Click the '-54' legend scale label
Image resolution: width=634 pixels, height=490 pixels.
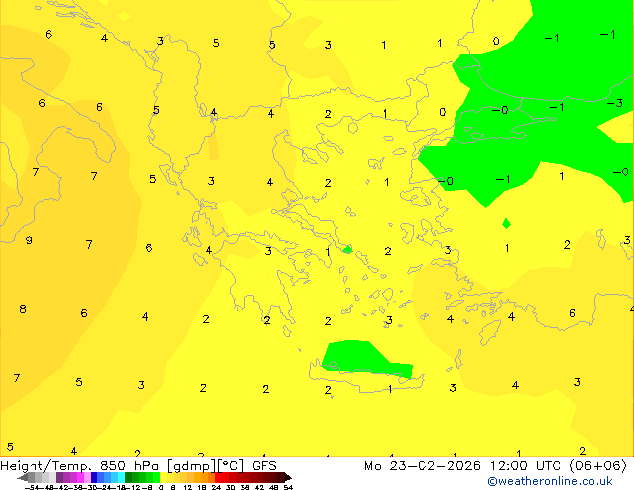tap(32, 487)
